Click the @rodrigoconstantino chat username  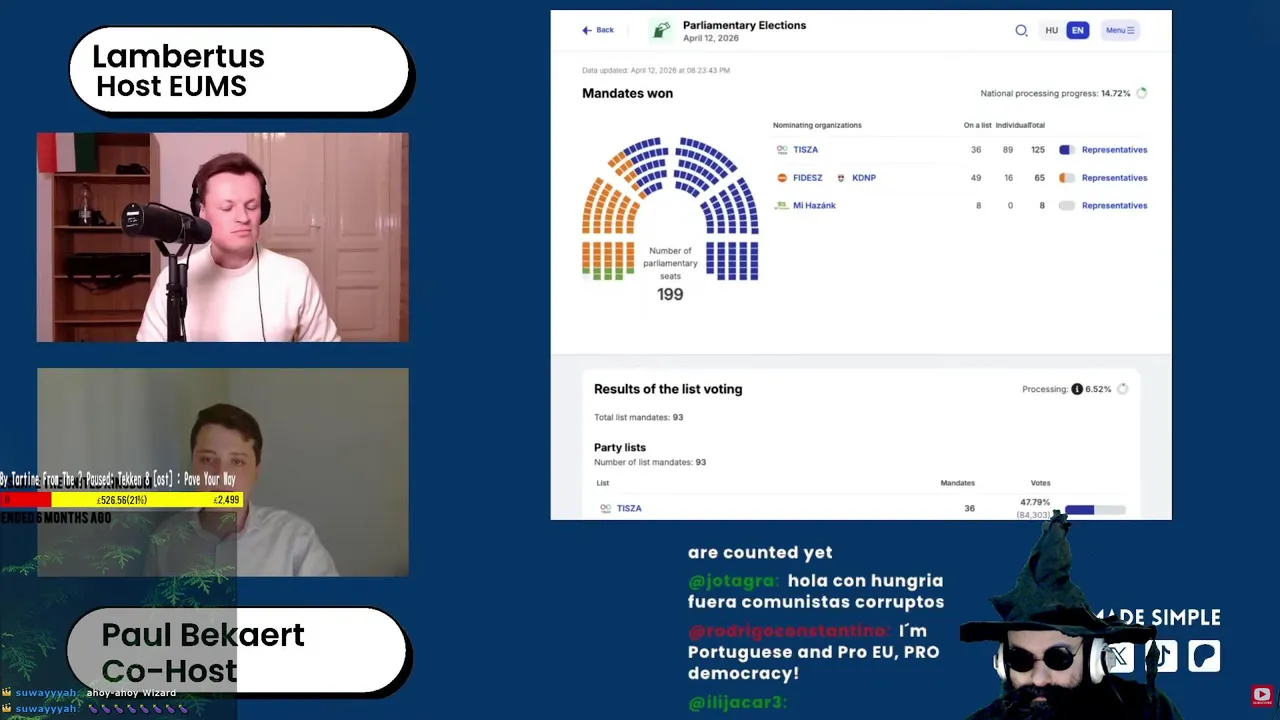click(788, 631)
